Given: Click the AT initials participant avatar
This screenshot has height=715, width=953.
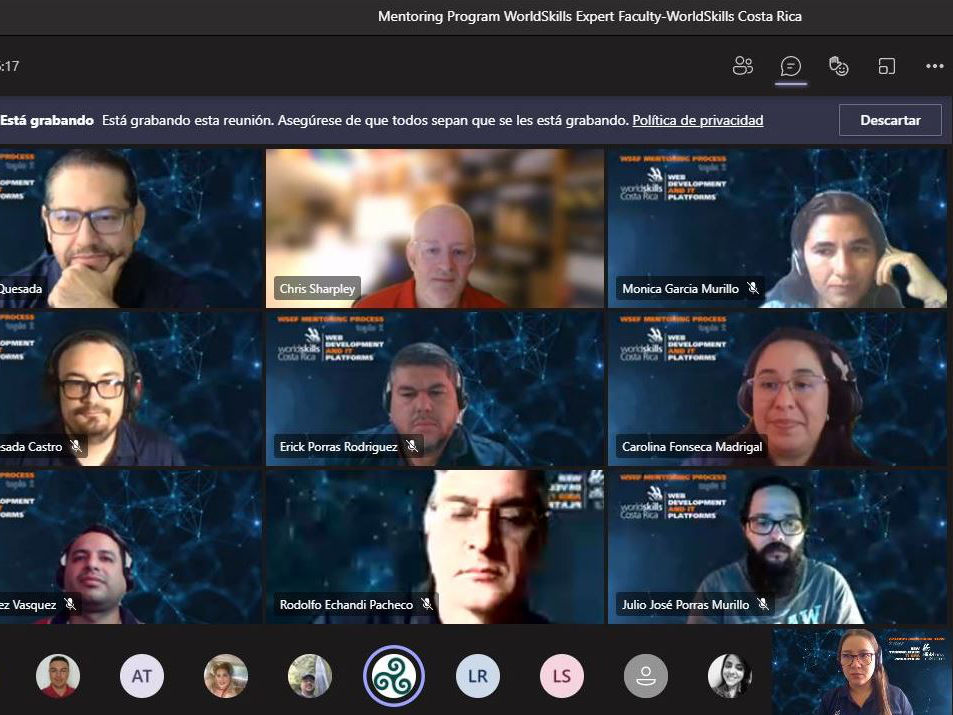Looking at the screenshot, I should [x=142, y=676].
